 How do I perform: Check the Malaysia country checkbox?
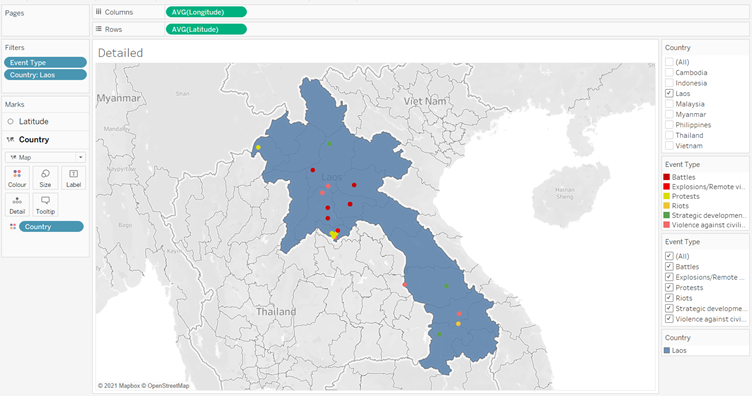pos(669,104)
